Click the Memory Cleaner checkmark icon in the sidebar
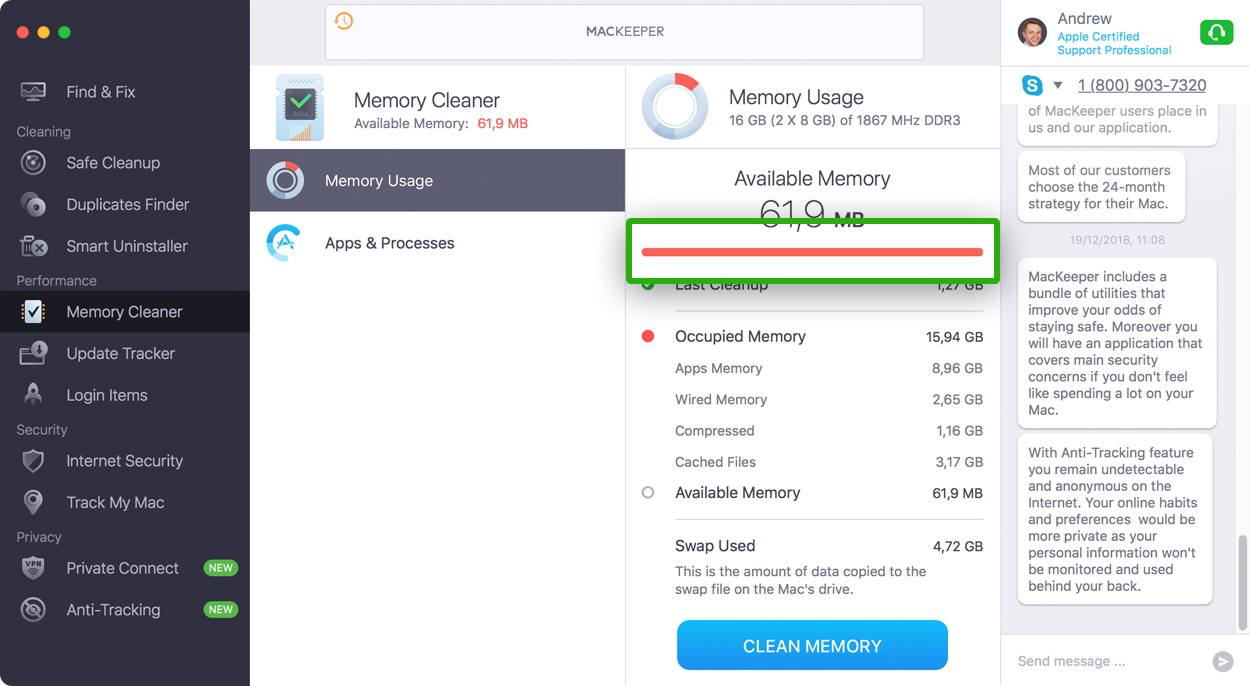 coord(33,312)
